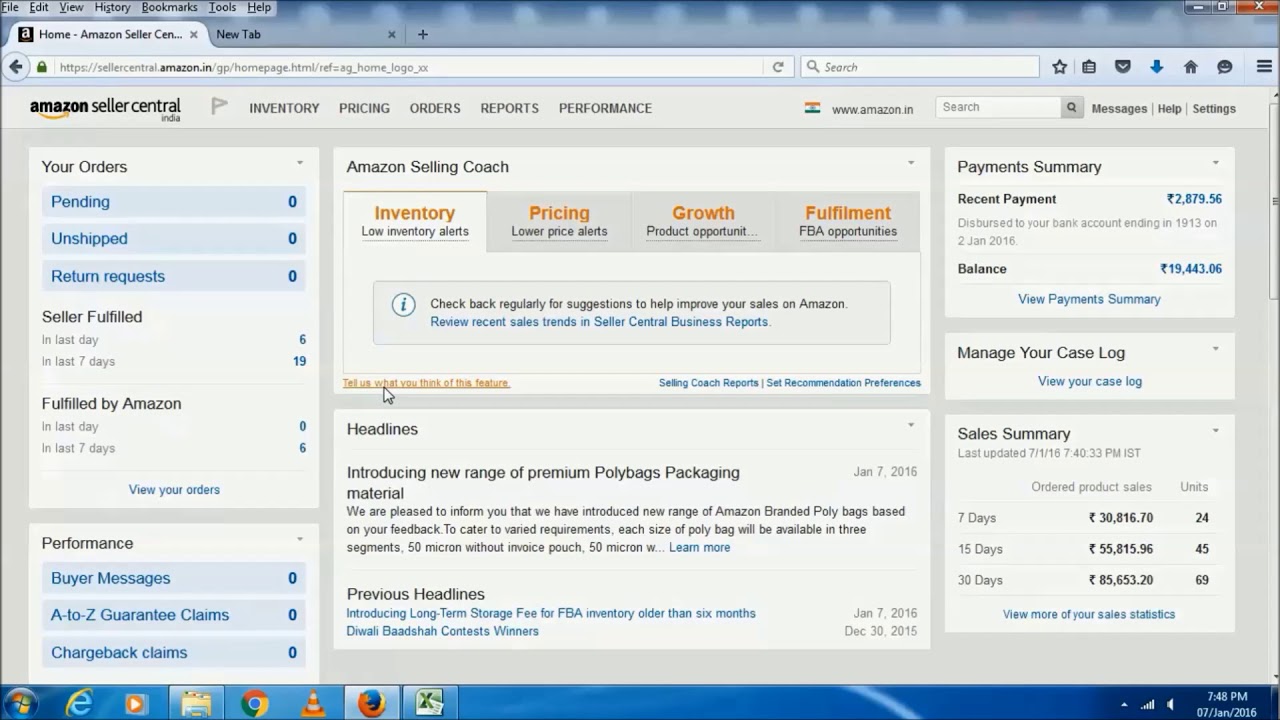Open a new tab with plus button
The image size is (1280, 720).
click(x=423, y=34)
